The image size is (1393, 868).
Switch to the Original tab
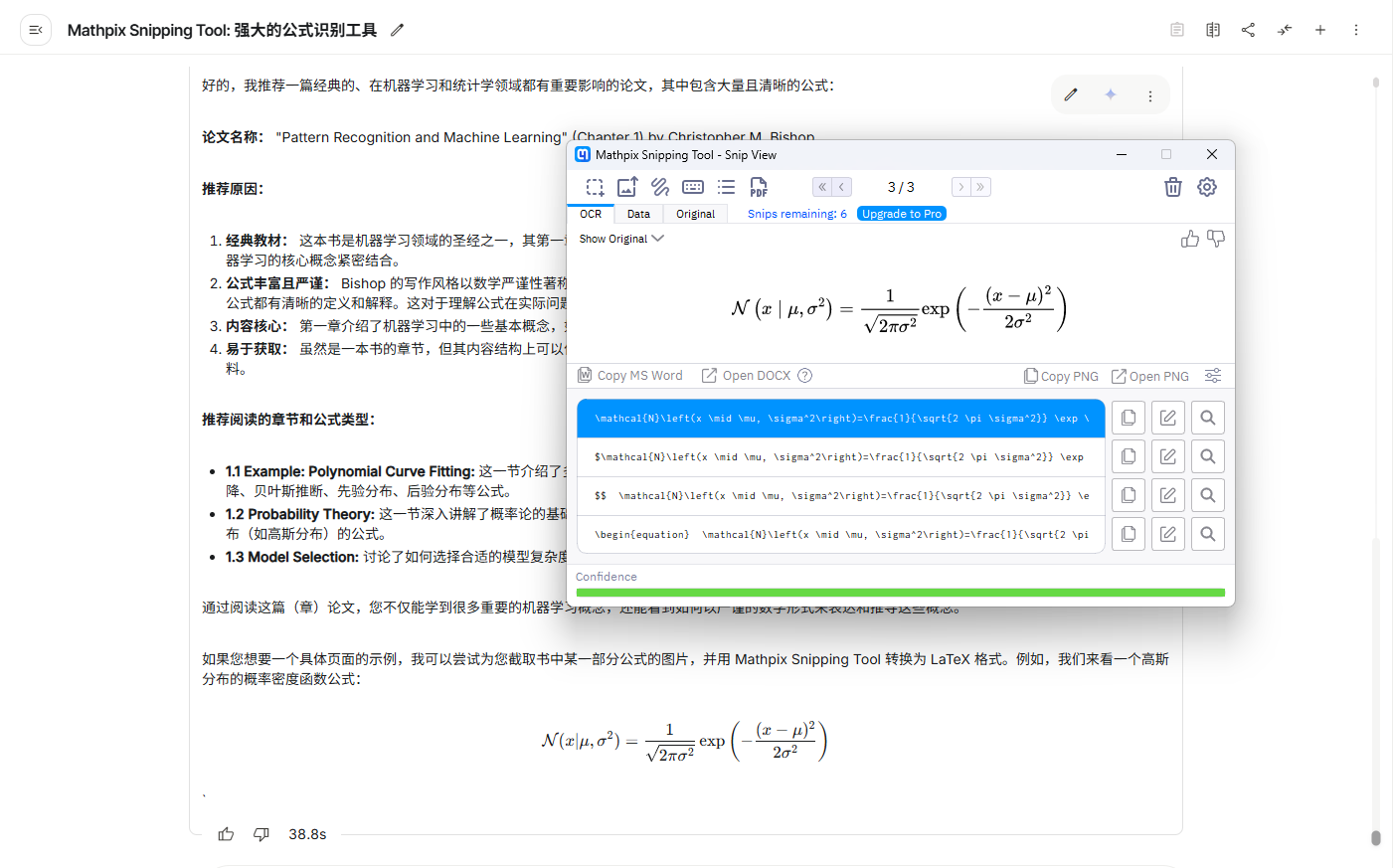pyautogui.click(x=695, y=214)
